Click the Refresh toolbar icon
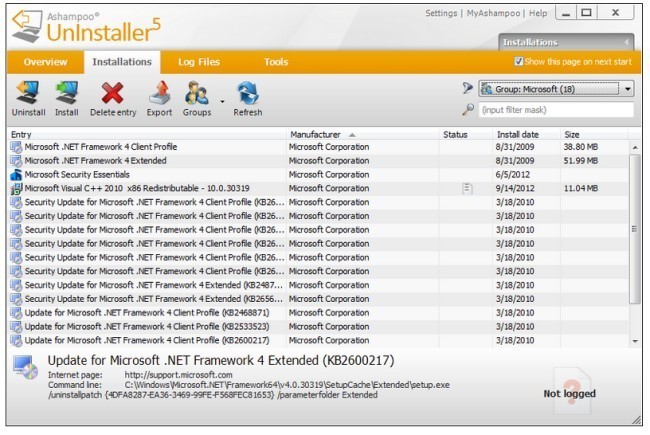 tap(247, 92)
